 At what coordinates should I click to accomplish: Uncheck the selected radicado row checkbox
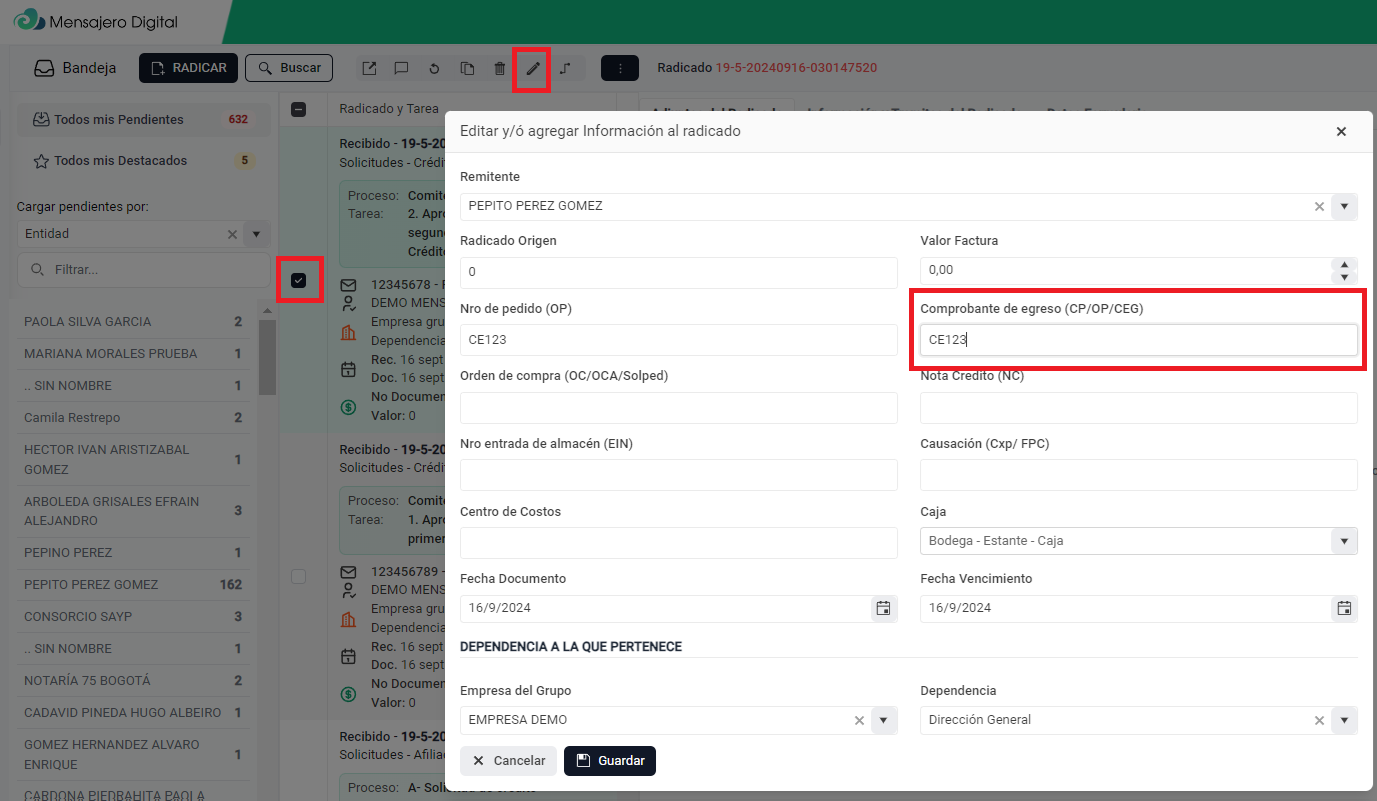pyautogui.click(x=298, y=280)
